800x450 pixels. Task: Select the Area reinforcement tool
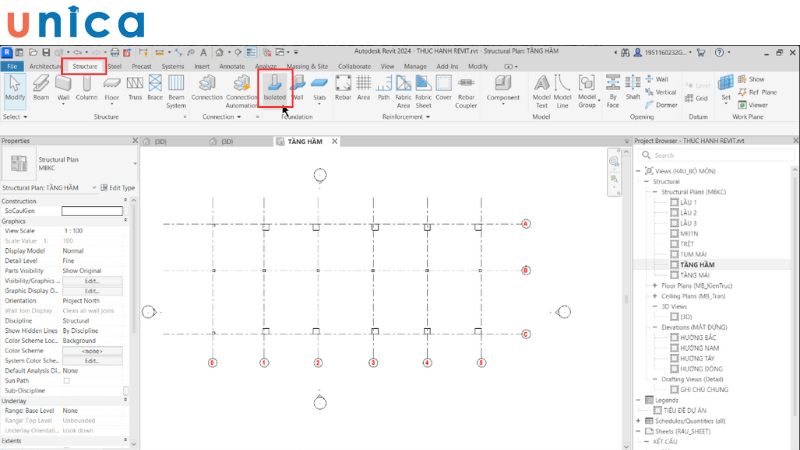coord(363,88)
